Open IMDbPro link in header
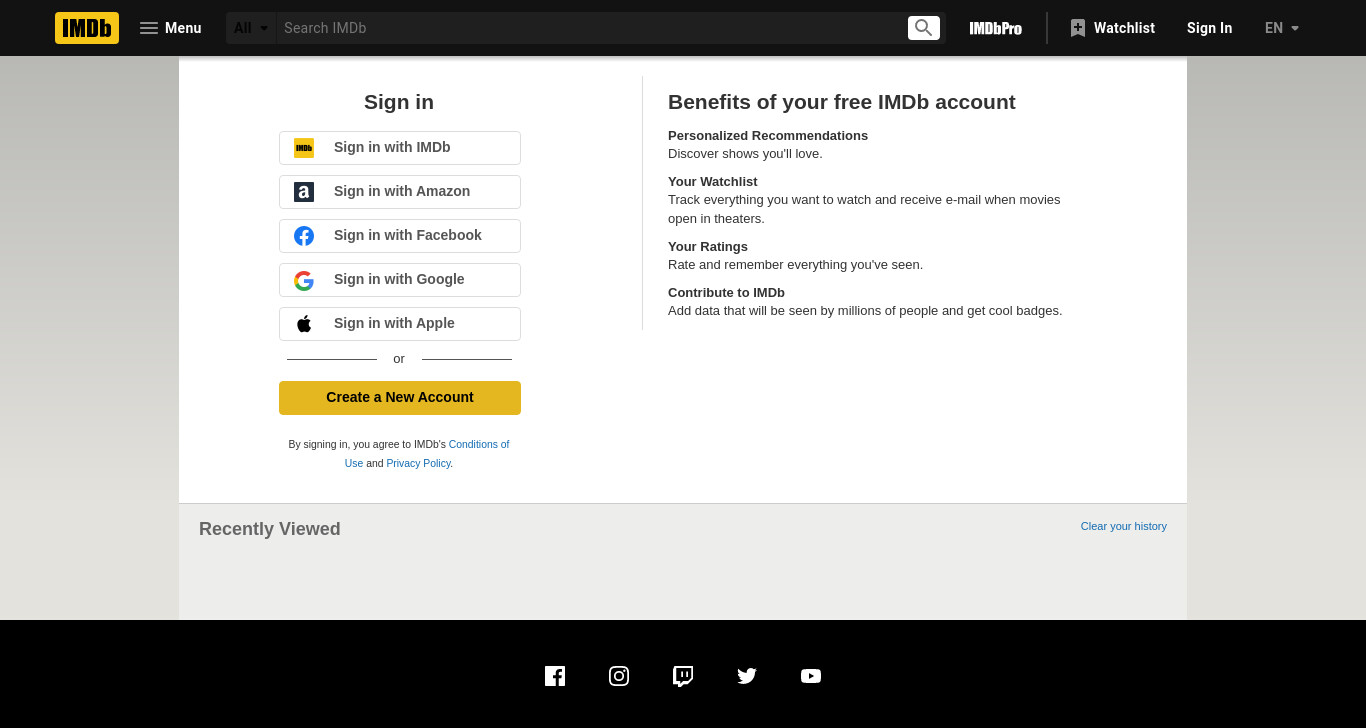Screen dimensions: 1366x728 [x=996, y=28]
